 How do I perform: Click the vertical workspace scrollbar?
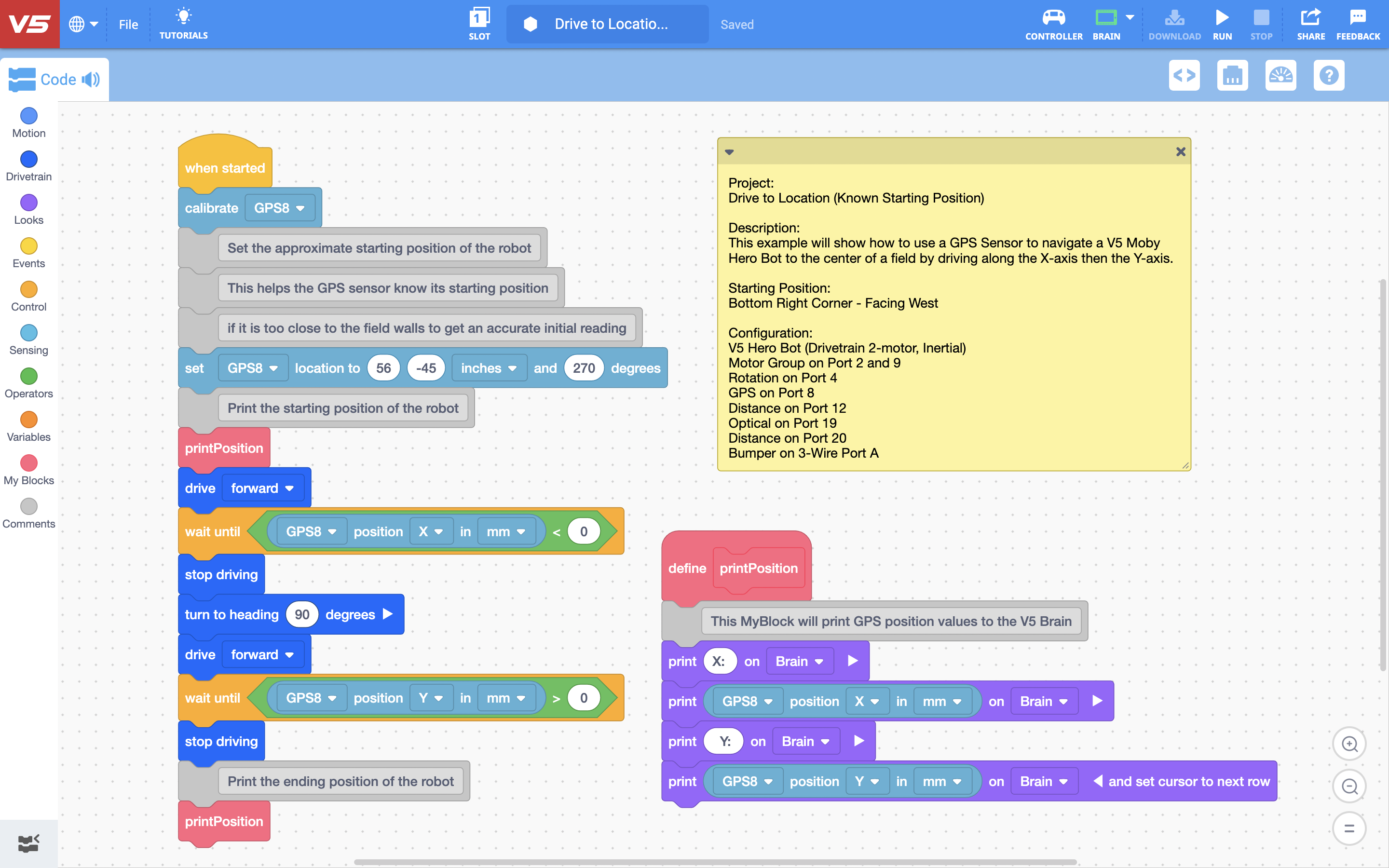coord(1383,475)
